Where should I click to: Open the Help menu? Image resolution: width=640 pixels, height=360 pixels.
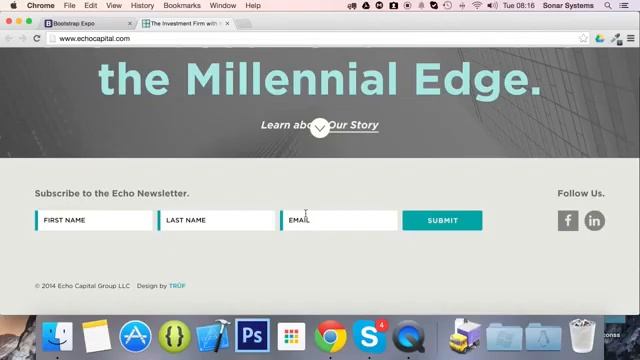(253, 6)
